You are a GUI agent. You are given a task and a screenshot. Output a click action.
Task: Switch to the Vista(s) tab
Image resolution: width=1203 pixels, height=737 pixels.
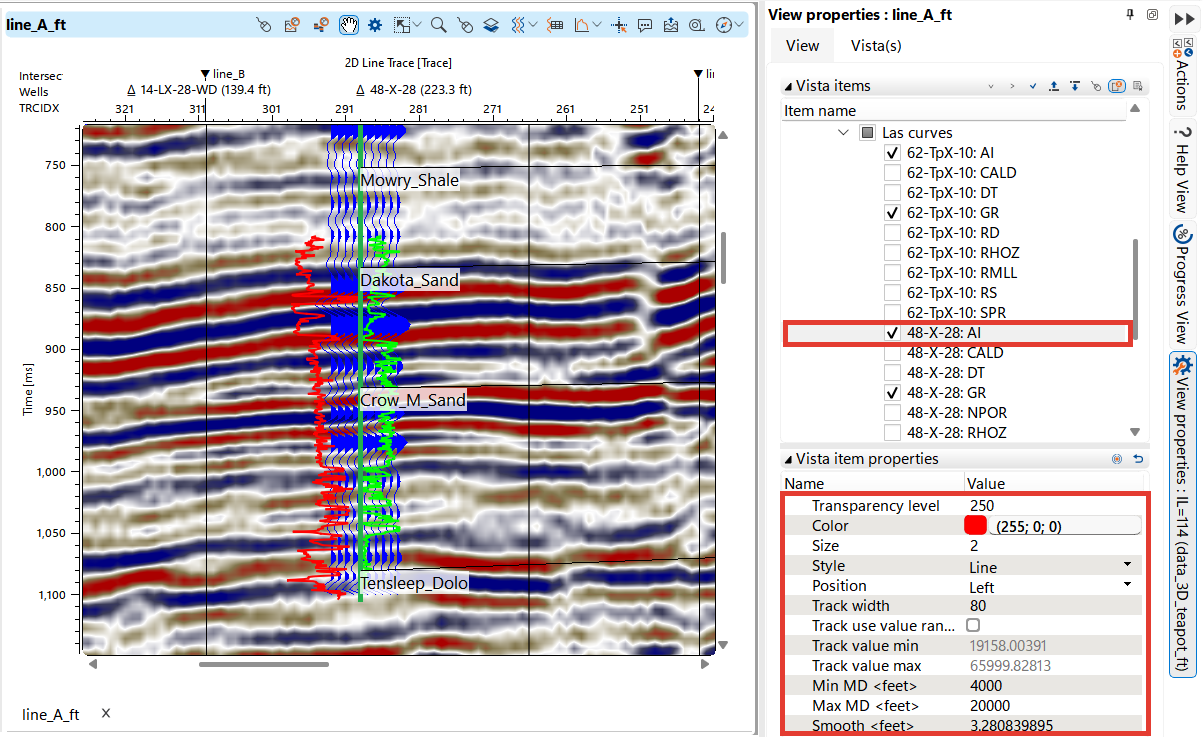coord(875,45)
